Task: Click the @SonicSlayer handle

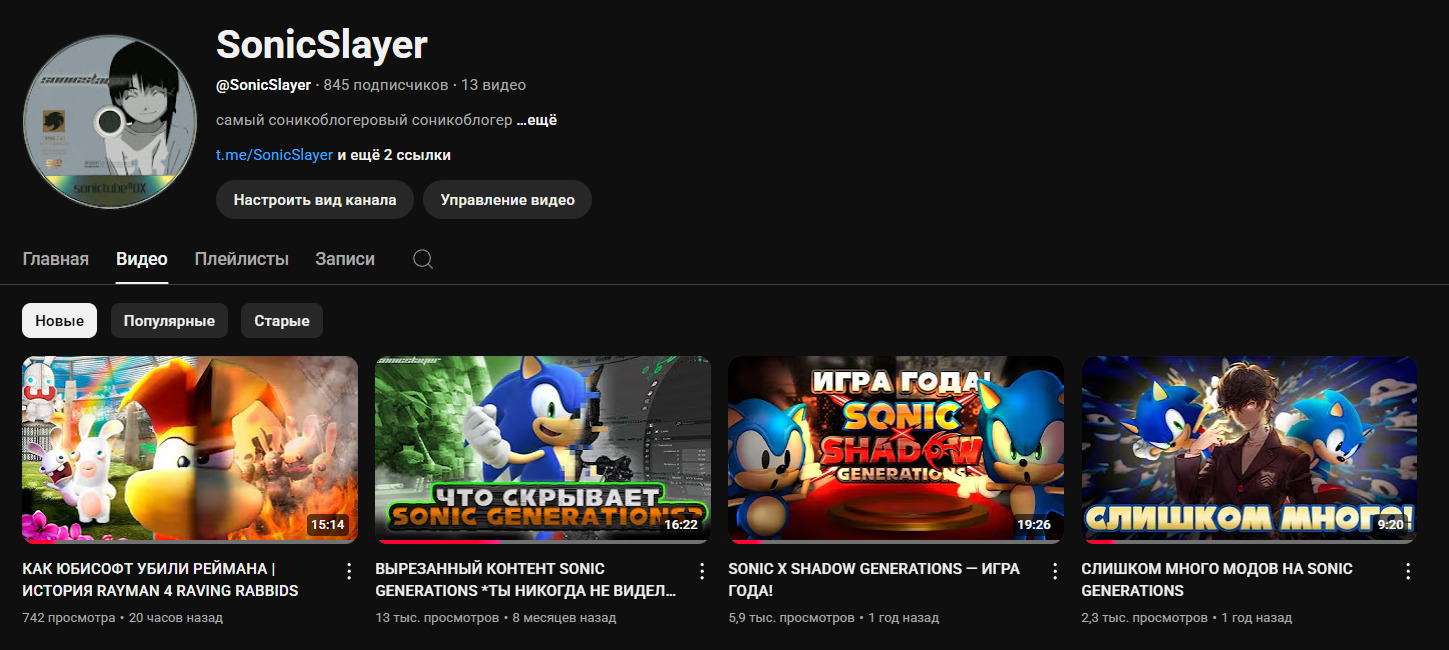Action: coord(264,85)
